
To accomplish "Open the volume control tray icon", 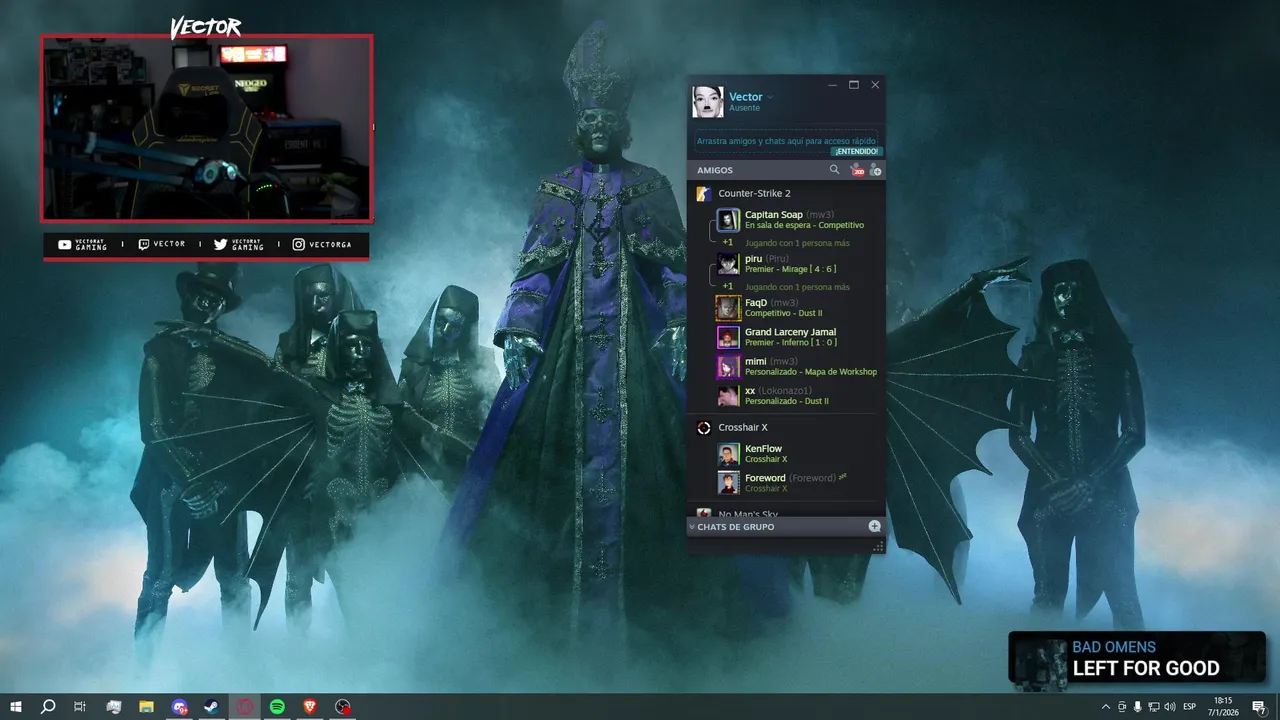I will 1170,707.
